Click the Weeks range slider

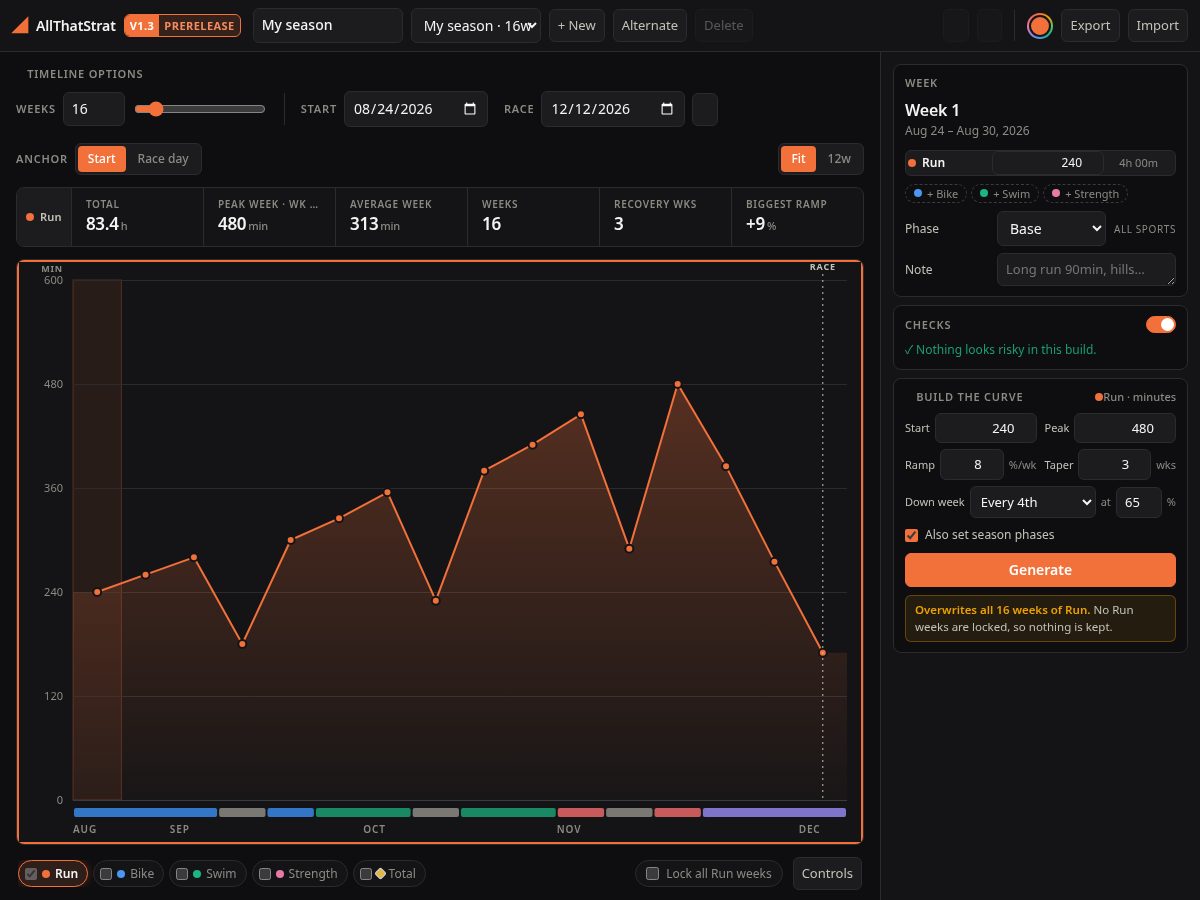tap(200, 109)
